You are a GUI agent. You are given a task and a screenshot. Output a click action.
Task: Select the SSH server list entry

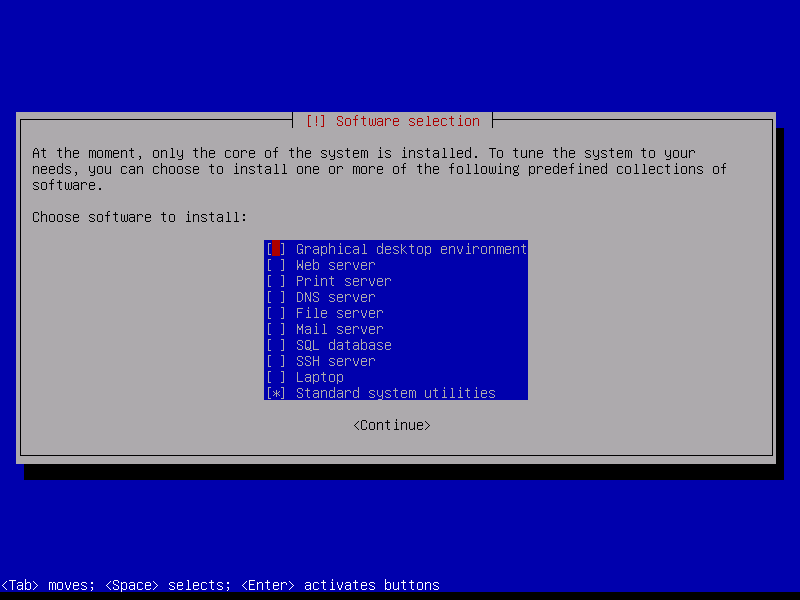[396, 361]
